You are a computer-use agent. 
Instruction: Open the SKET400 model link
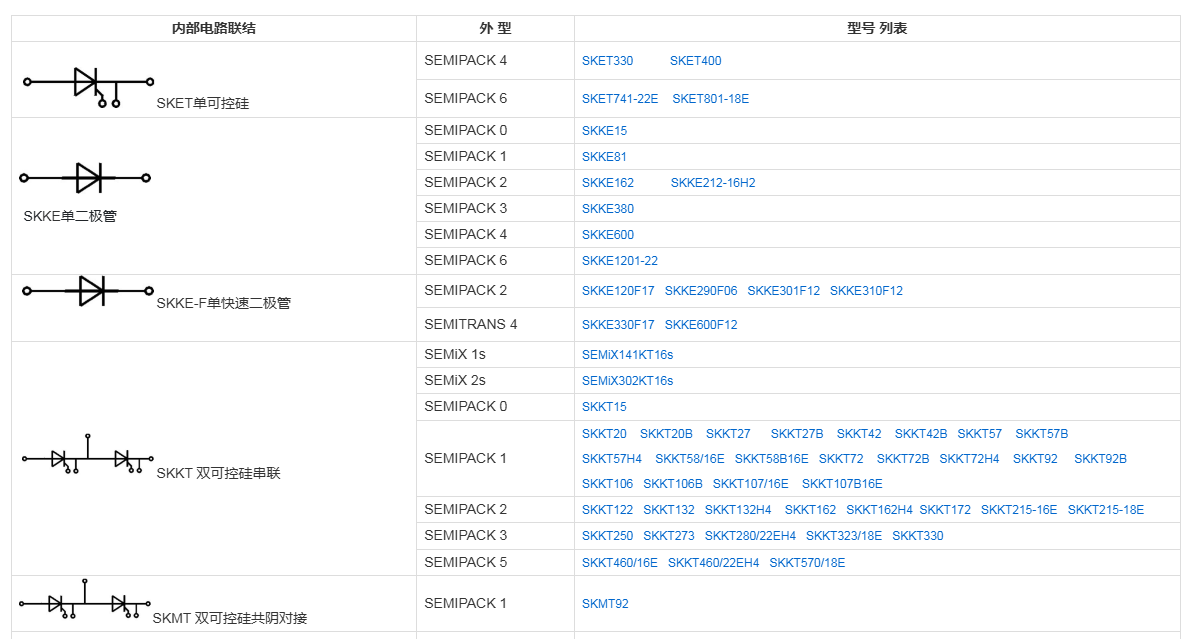click(x=695, y=61)
